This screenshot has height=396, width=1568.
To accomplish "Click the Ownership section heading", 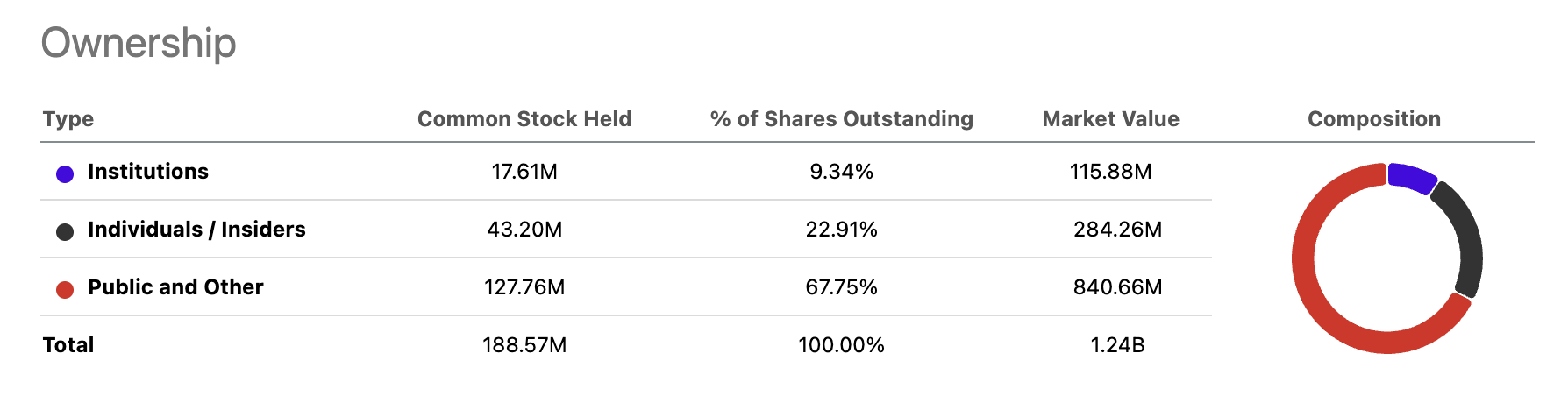I will [x=139, y=43].
